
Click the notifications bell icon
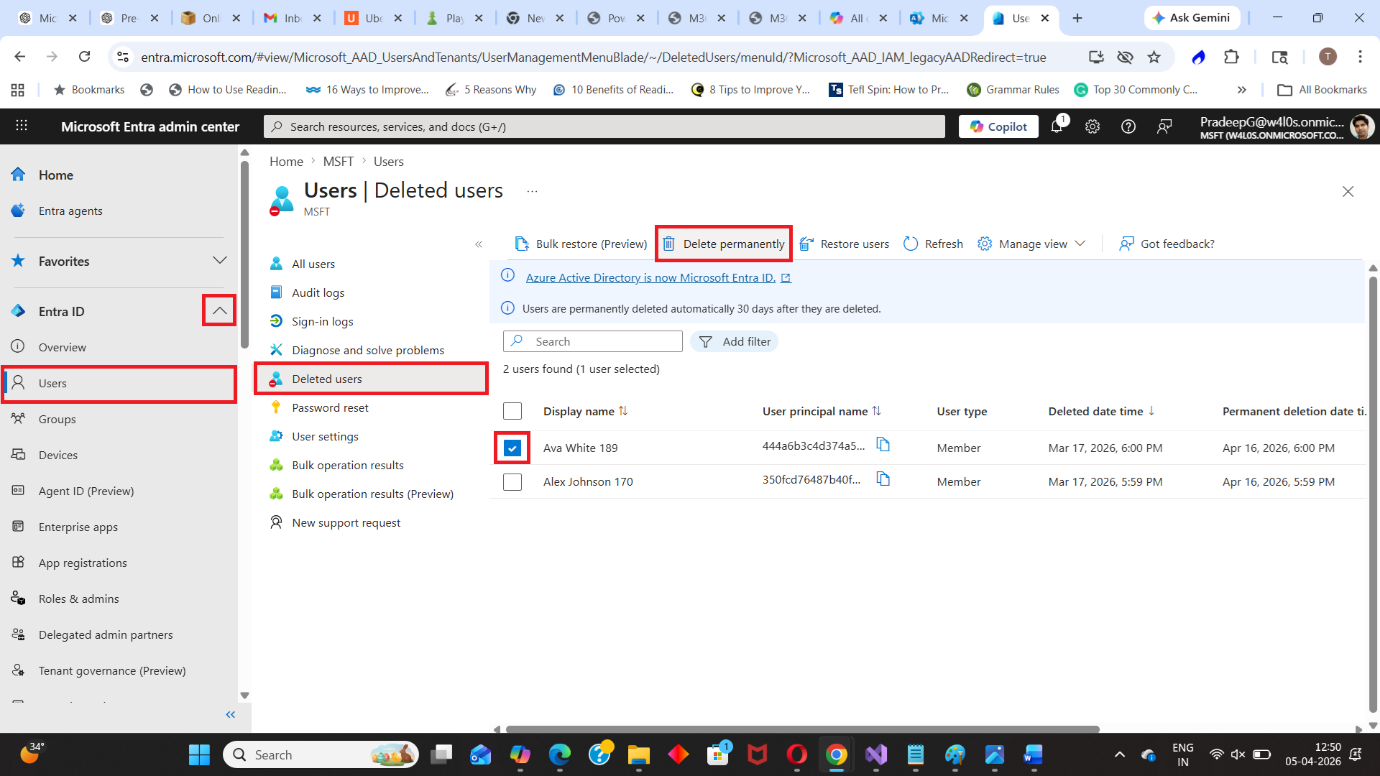pyautogui.click(x=1057, y=127)
